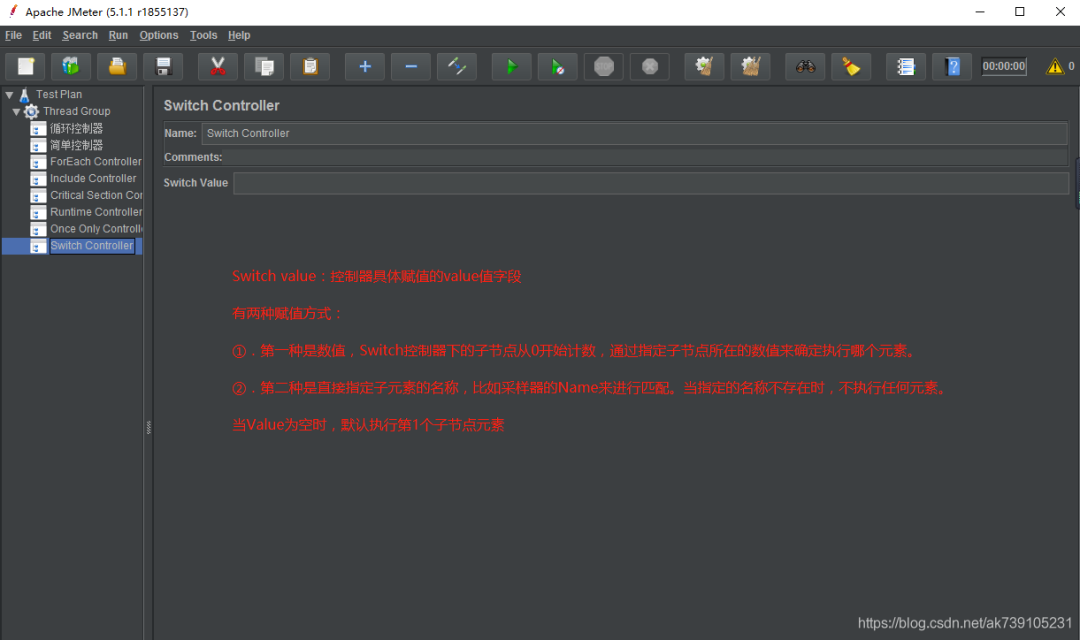Select 循环控制器 in the tree
The height and width of the screenshot is (640, 1080).
click(76, 128)
